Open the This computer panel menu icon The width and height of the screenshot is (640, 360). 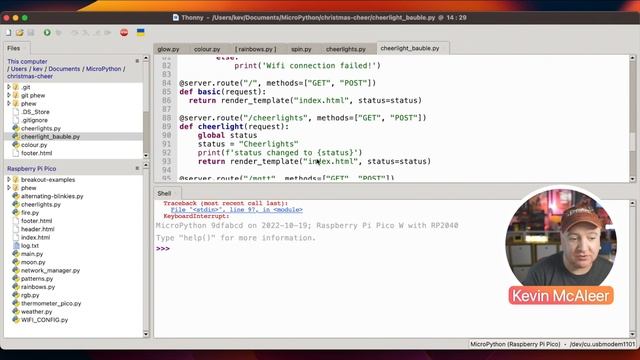point(137,61)
